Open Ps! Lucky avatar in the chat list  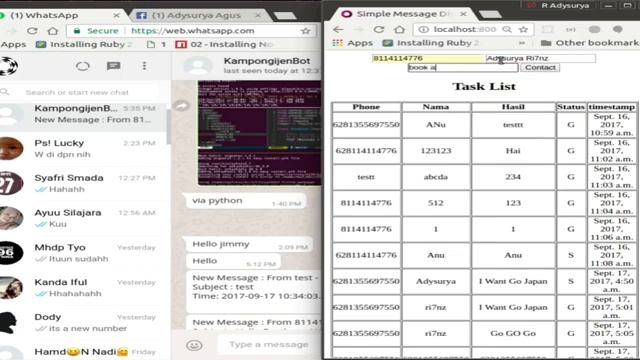(x=11, y=148)
